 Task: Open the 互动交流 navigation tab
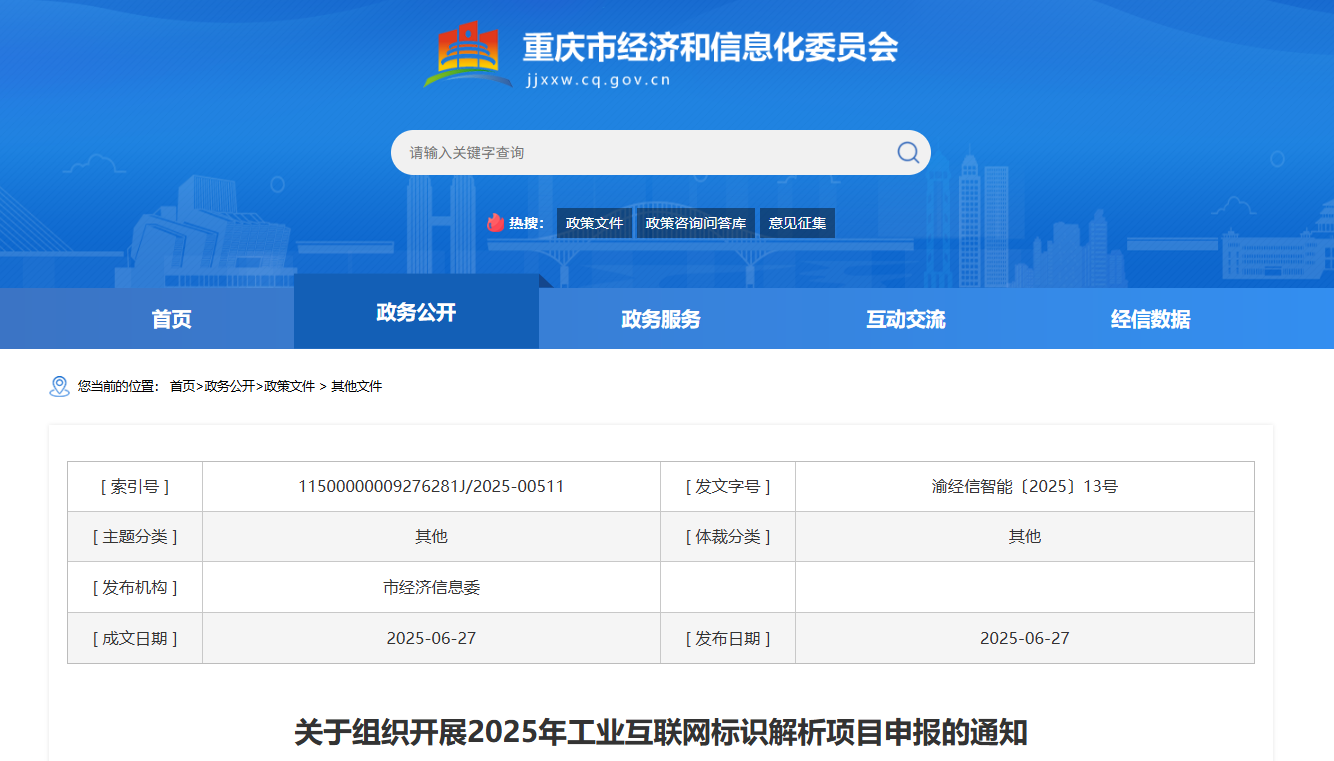pos(906,319)
